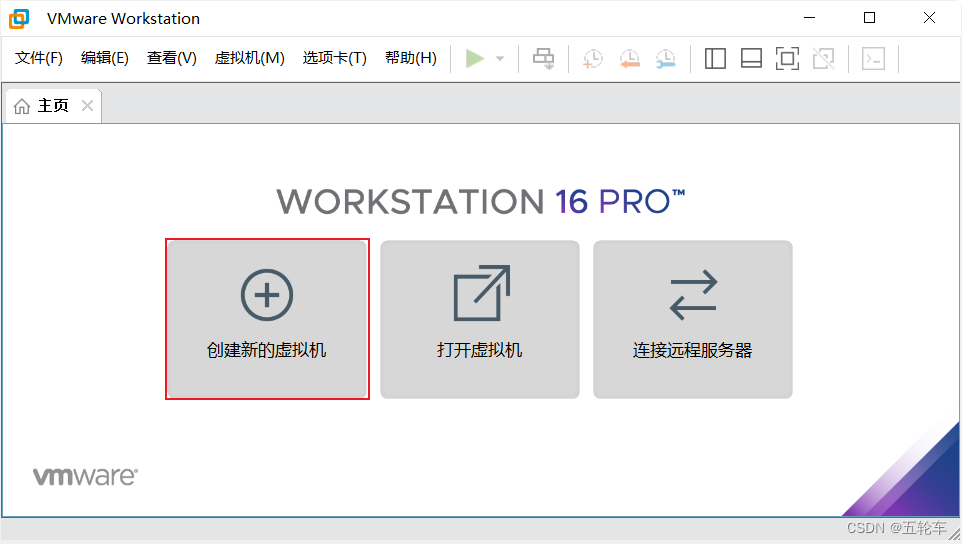962x544 pixels.
Task: Click the vmware logo at bottom left
Action: (x=85, y=477)
